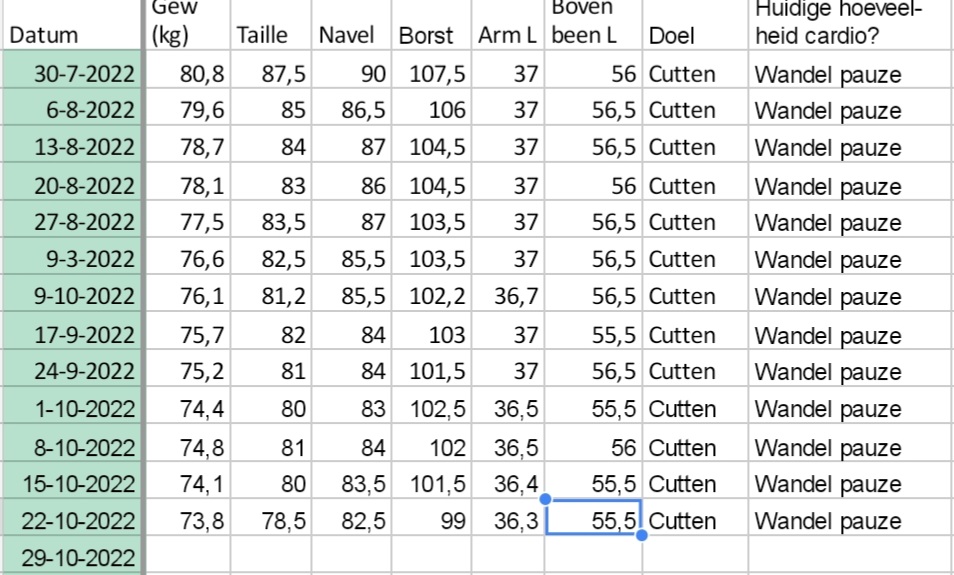The height and width of the screenshot is (575, 954).
Task: Click the Navel value 82,5
Action: (351, 521)
